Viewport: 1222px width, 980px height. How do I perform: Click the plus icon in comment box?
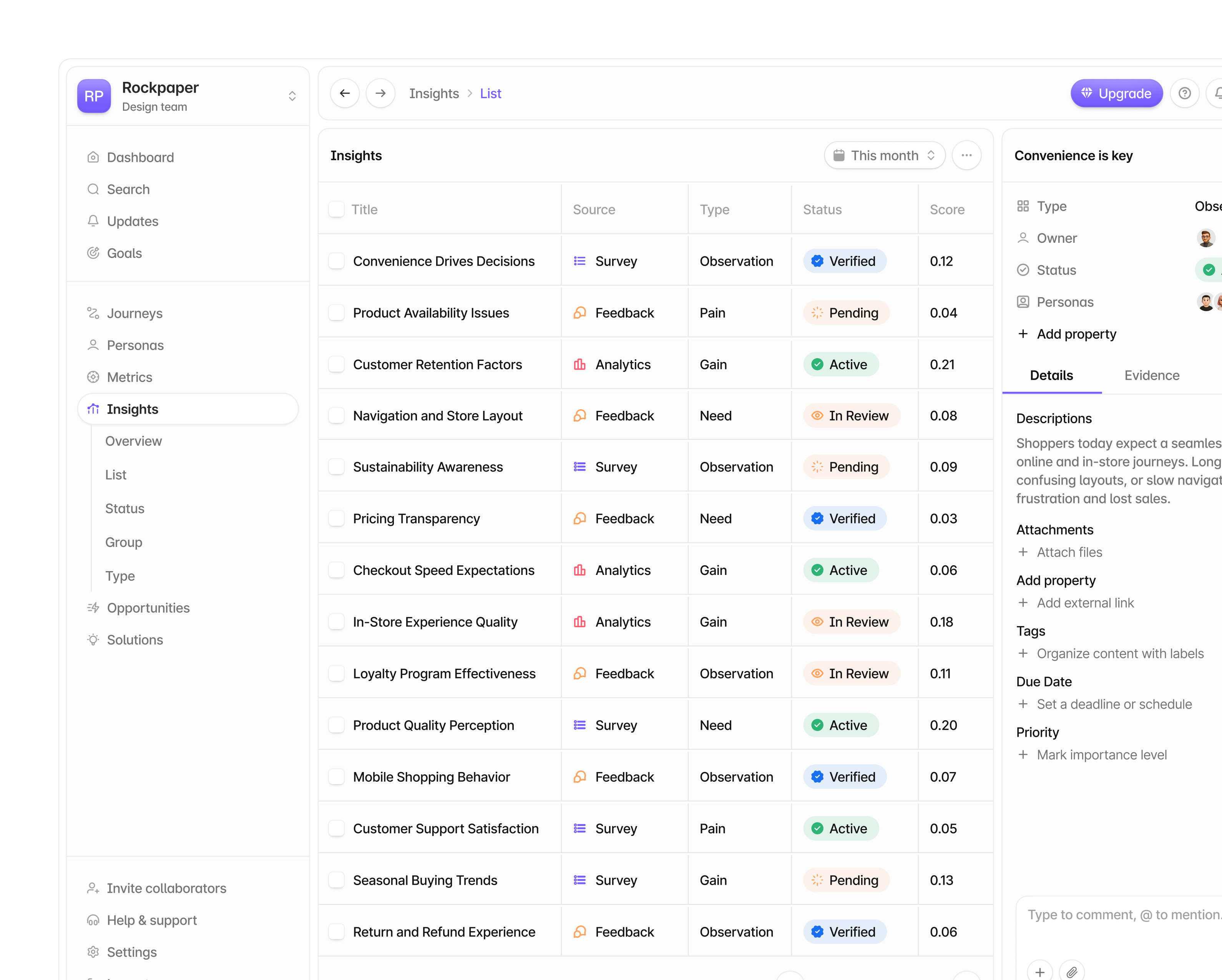(1039, 972)
